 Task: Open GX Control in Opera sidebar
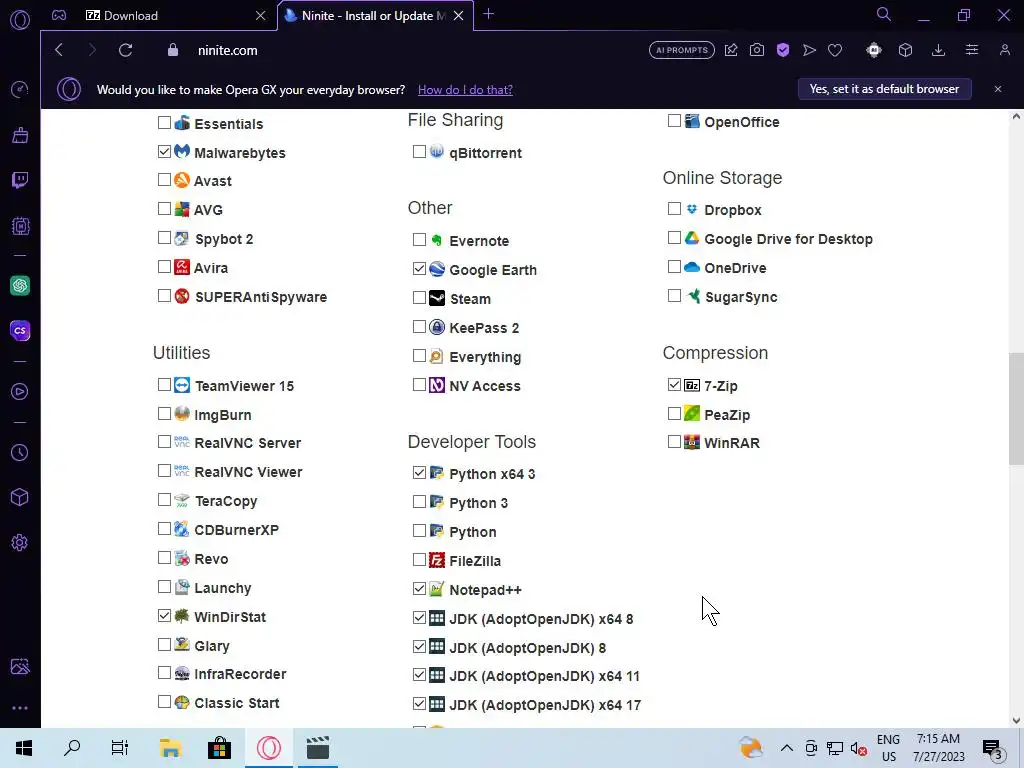coord(20,226)
